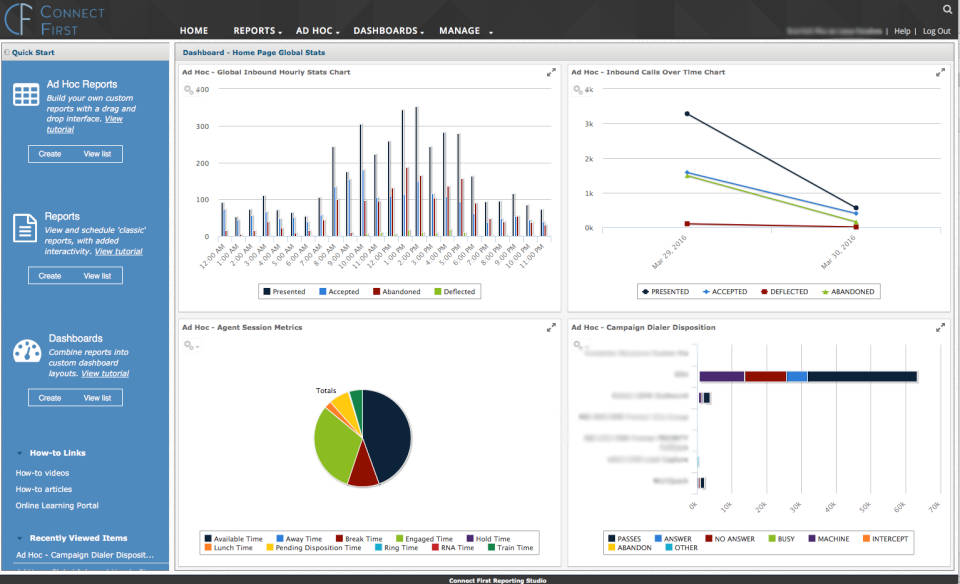
Task: Maximize the Campaign Dialer Disposition chart
Action: 940,327
